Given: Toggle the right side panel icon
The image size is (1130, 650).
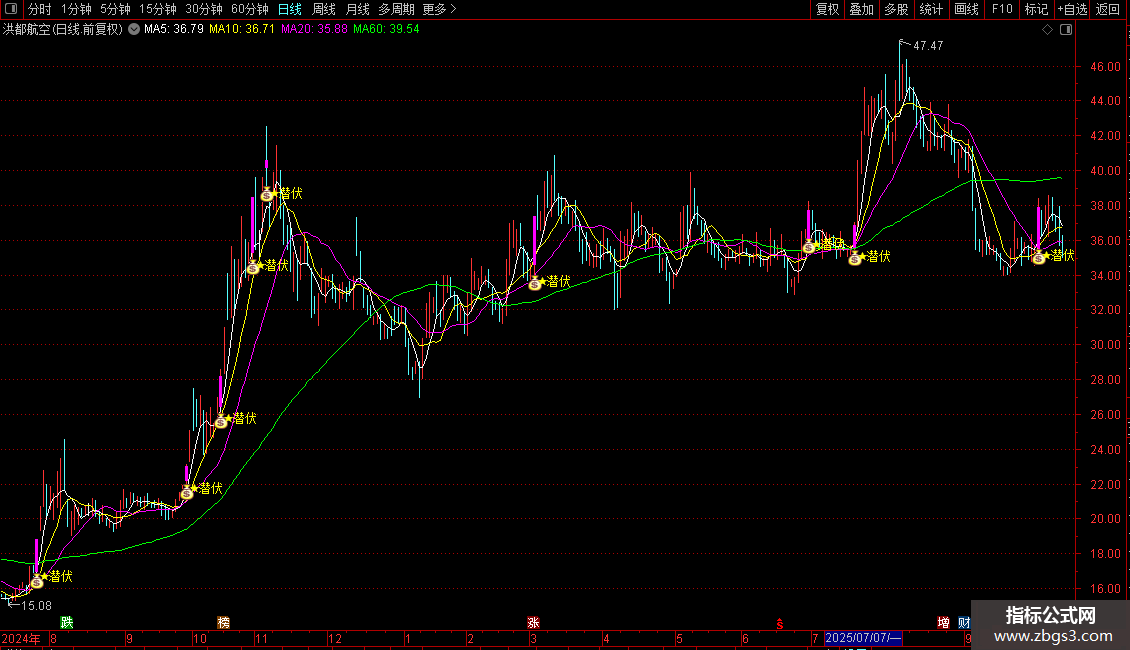Looking at the screenshot, I should point(1066,30).
